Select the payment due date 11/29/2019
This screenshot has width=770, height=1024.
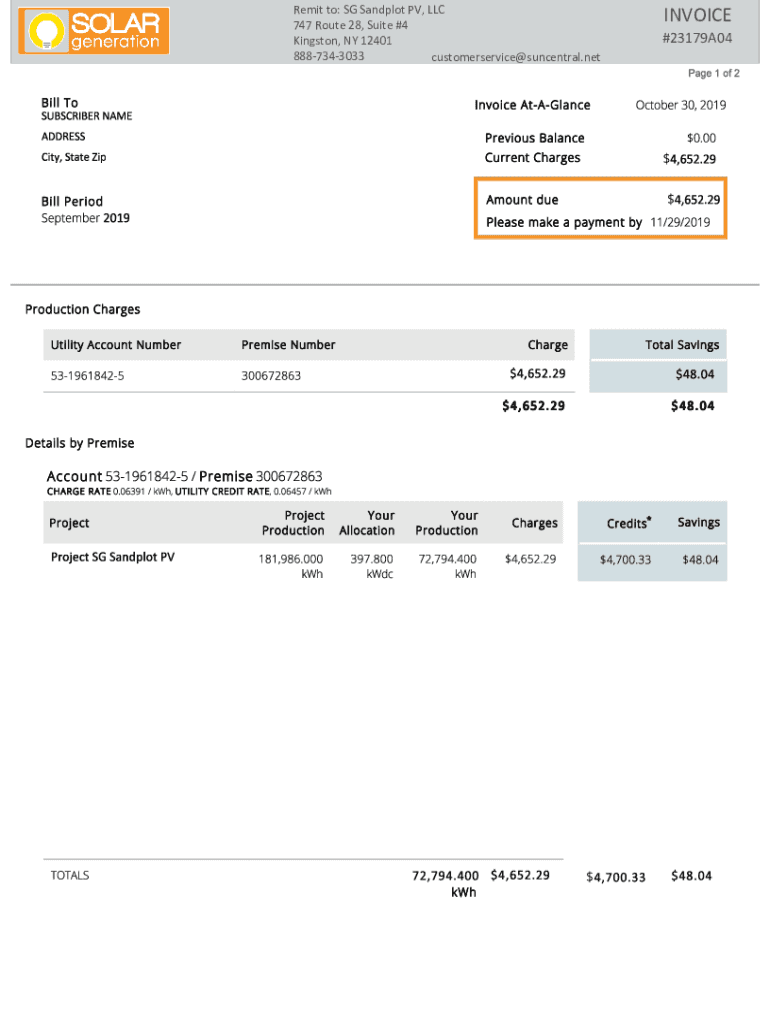point(680,222)
